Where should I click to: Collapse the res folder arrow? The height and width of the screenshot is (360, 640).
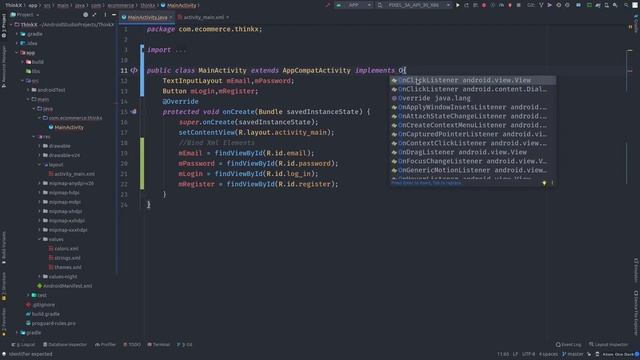coord(34,137)
